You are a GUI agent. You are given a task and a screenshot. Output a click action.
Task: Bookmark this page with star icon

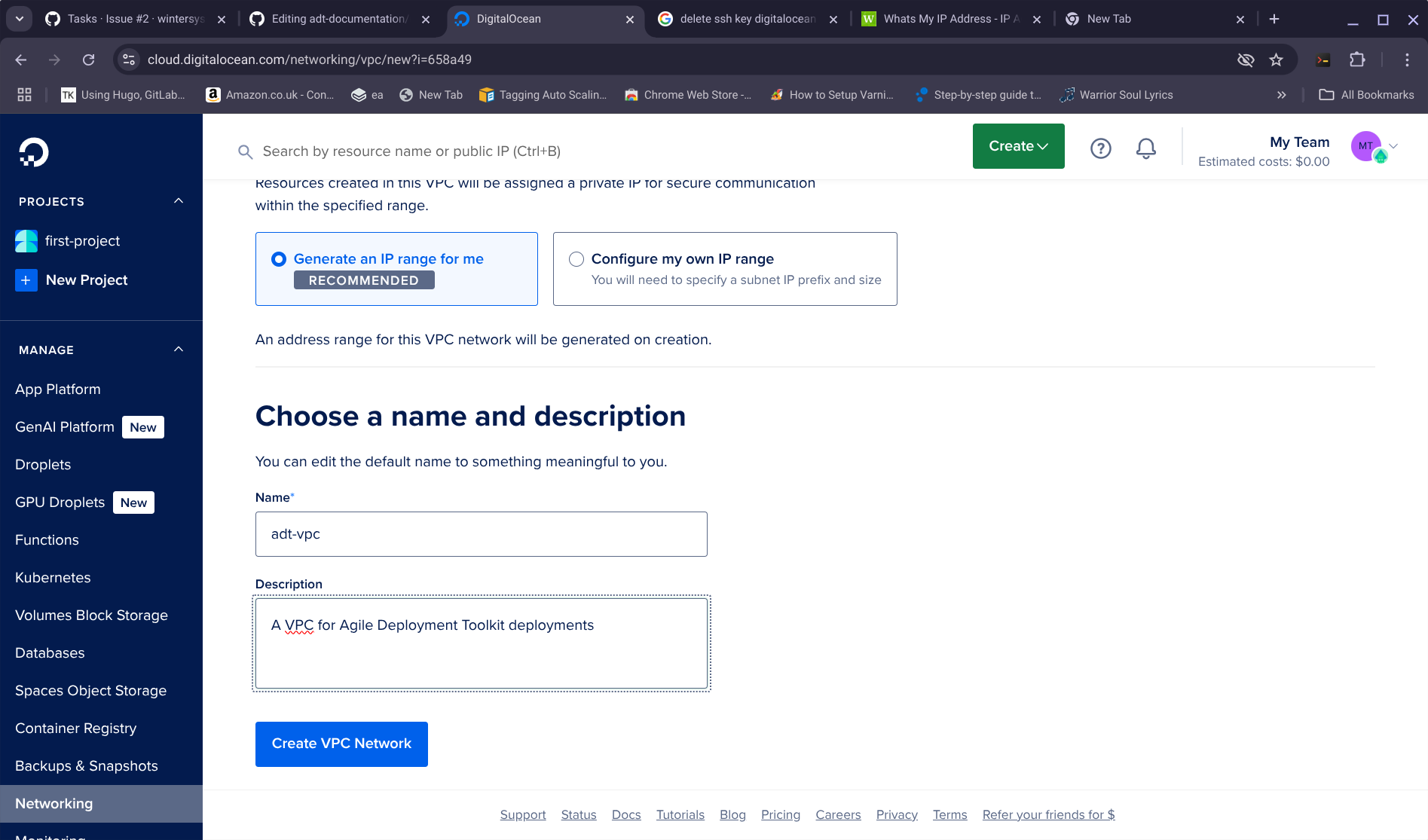pyautogui.click(x=1276, y=60)
